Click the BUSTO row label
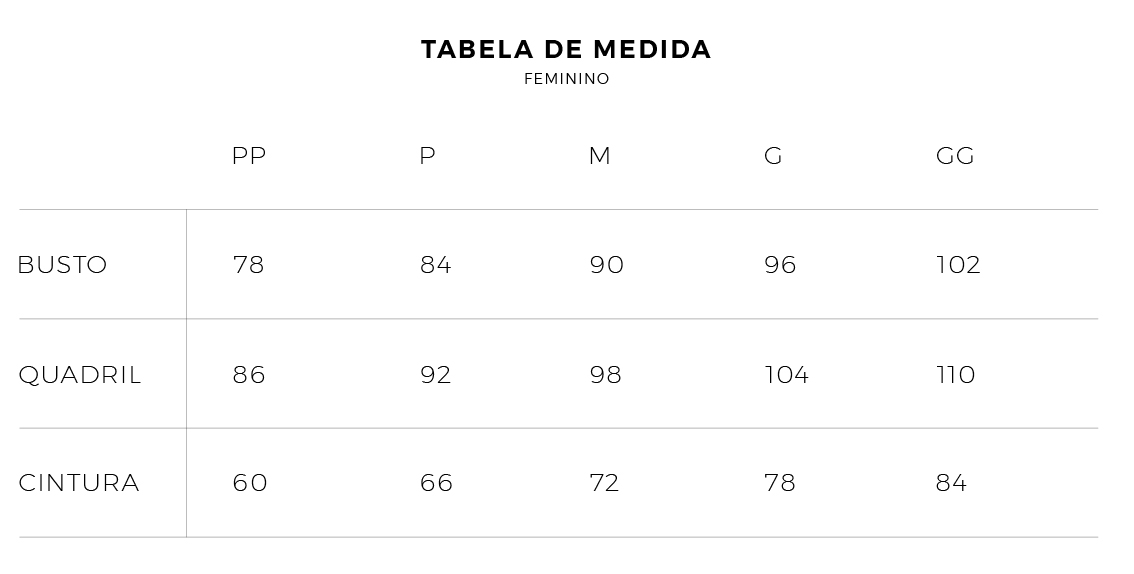The height and width of the screenshot is (574, 1134). [x=63, y=265]
